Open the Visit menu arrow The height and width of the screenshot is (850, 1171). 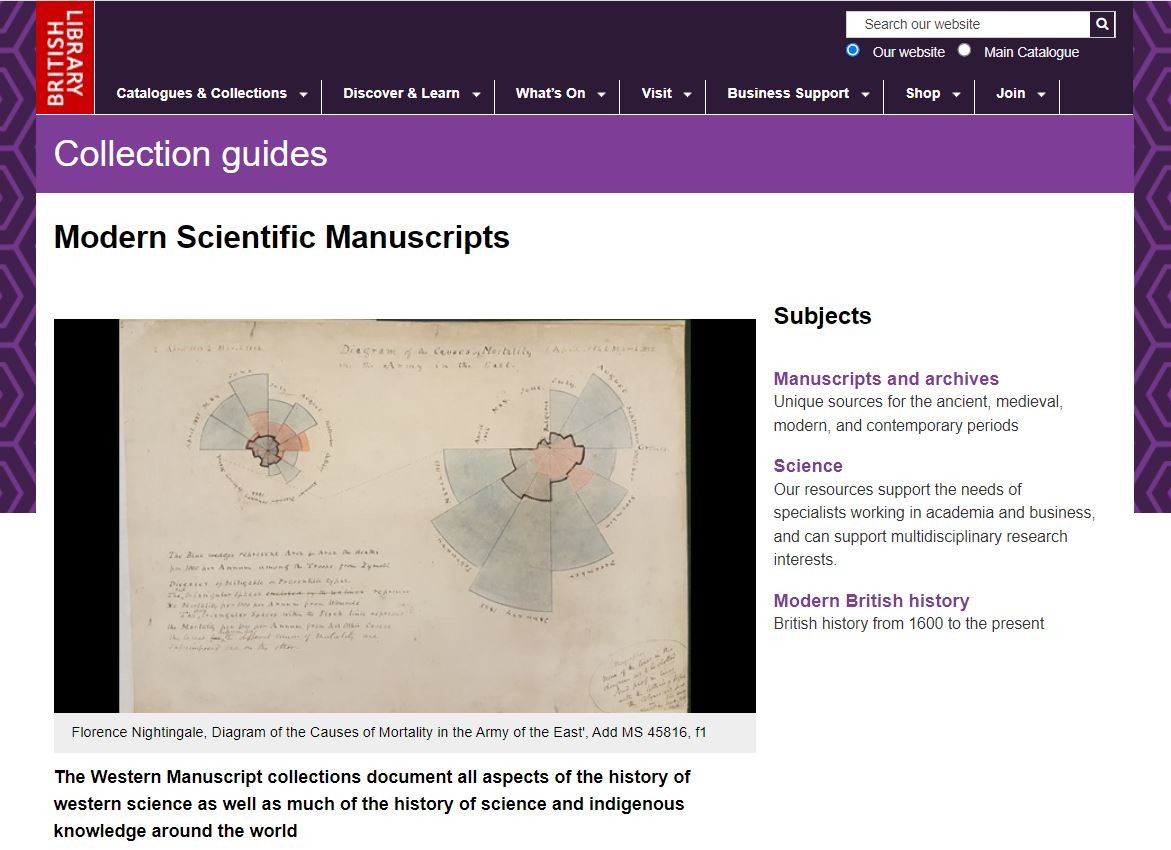tap(687, 95)
